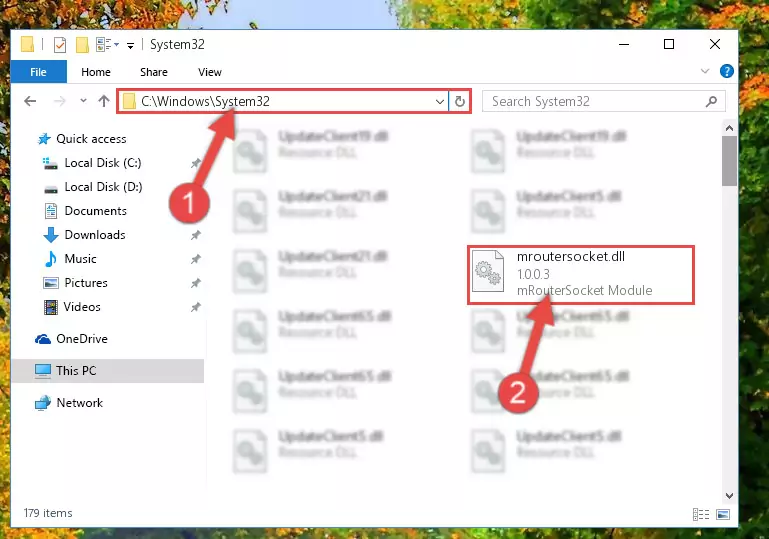Click the Quick access star icon
The image size is (769, 539).
(x=44, y=139)
